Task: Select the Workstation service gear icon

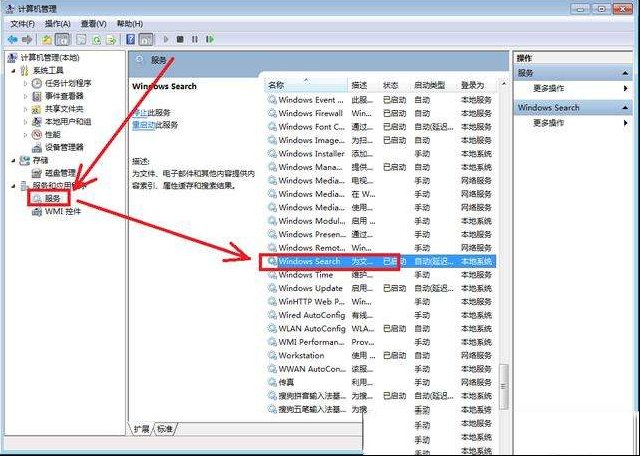Action: click(272, 356)
